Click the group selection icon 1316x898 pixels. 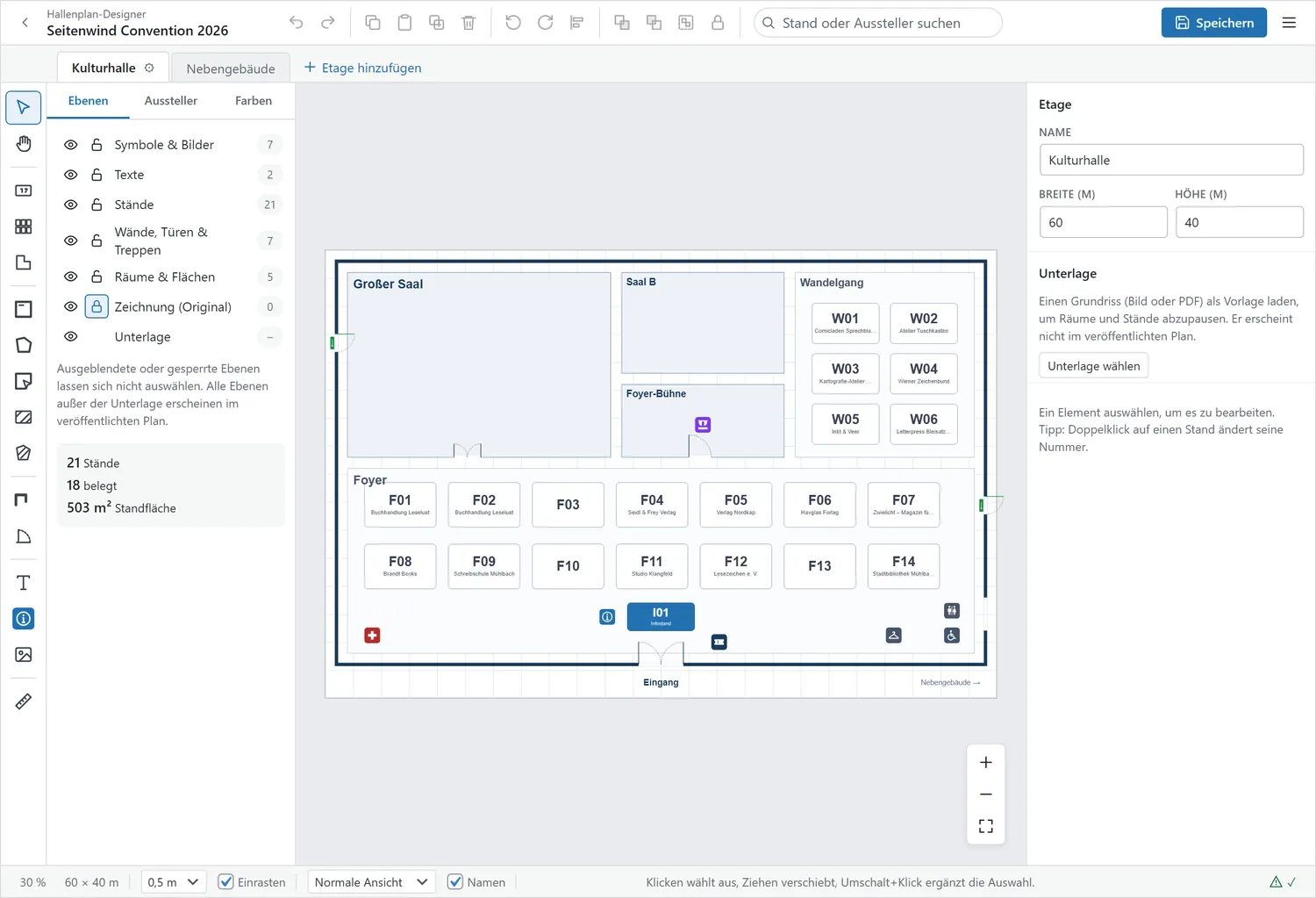tap(686, 23)
